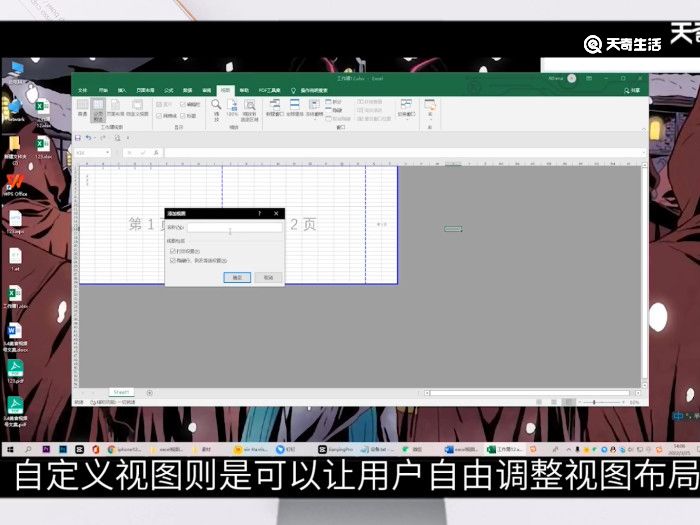Viewport: 700px width, 525px height.
Task: Toggle the Print settings checkbox in the dialog
Action: point(173,251)
